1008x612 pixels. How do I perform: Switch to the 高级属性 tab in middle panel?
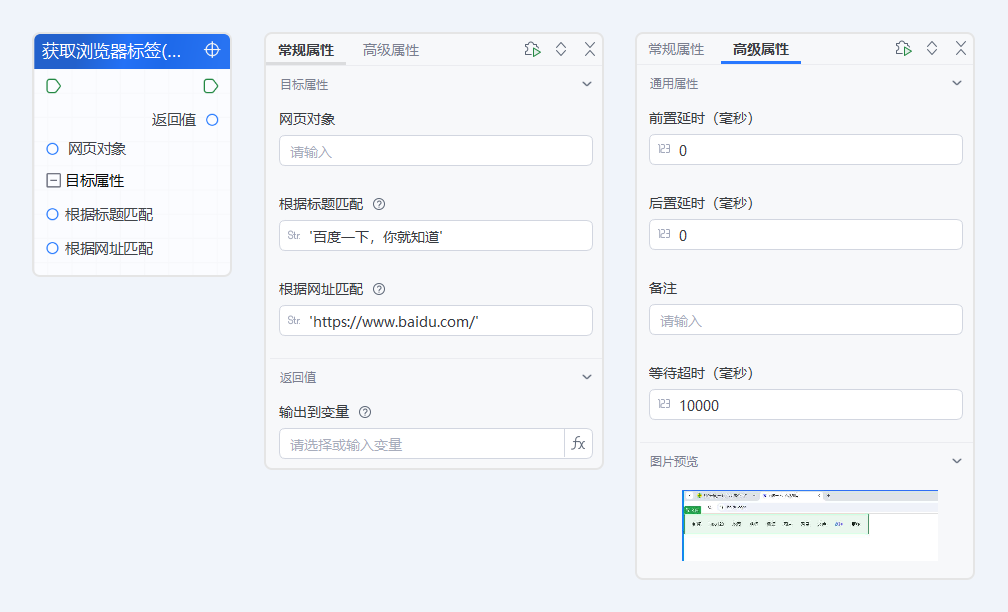click(x=391, y=48)
